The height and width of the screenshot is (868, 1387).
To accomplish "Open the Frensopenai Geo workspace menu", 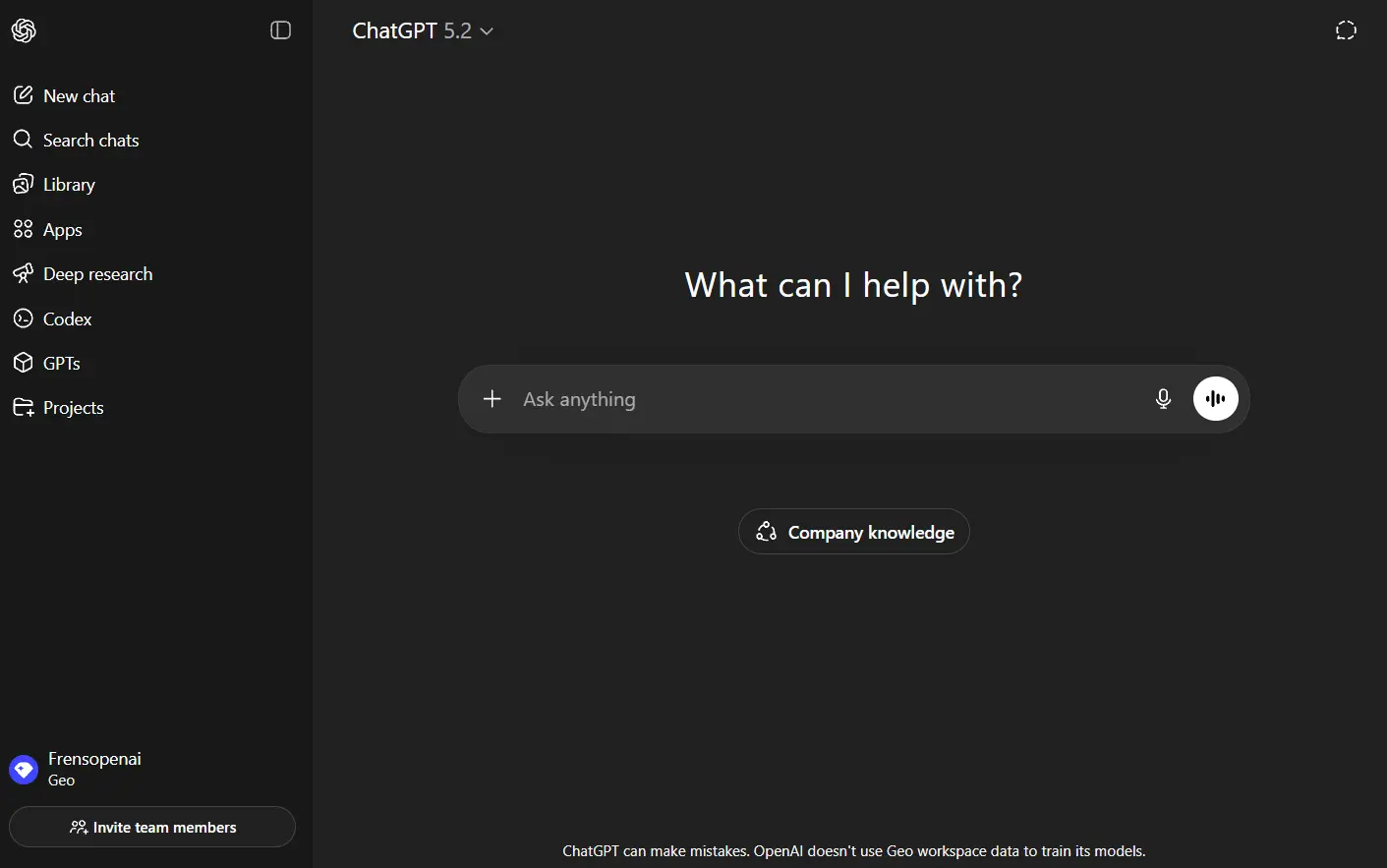I will (152, 769).
